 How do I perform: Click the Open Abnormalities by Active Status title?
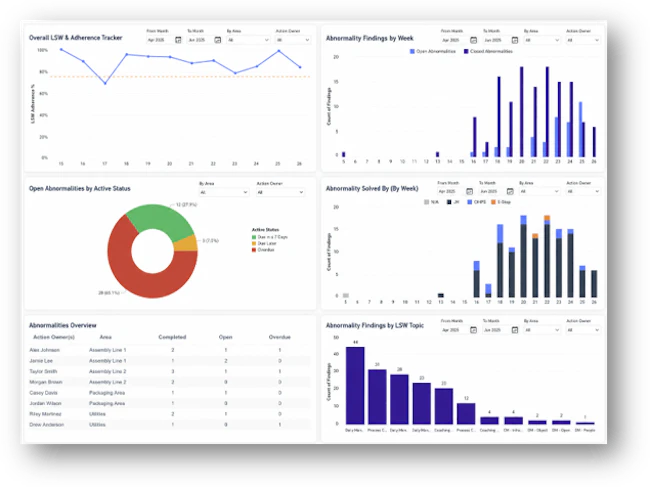80,189
